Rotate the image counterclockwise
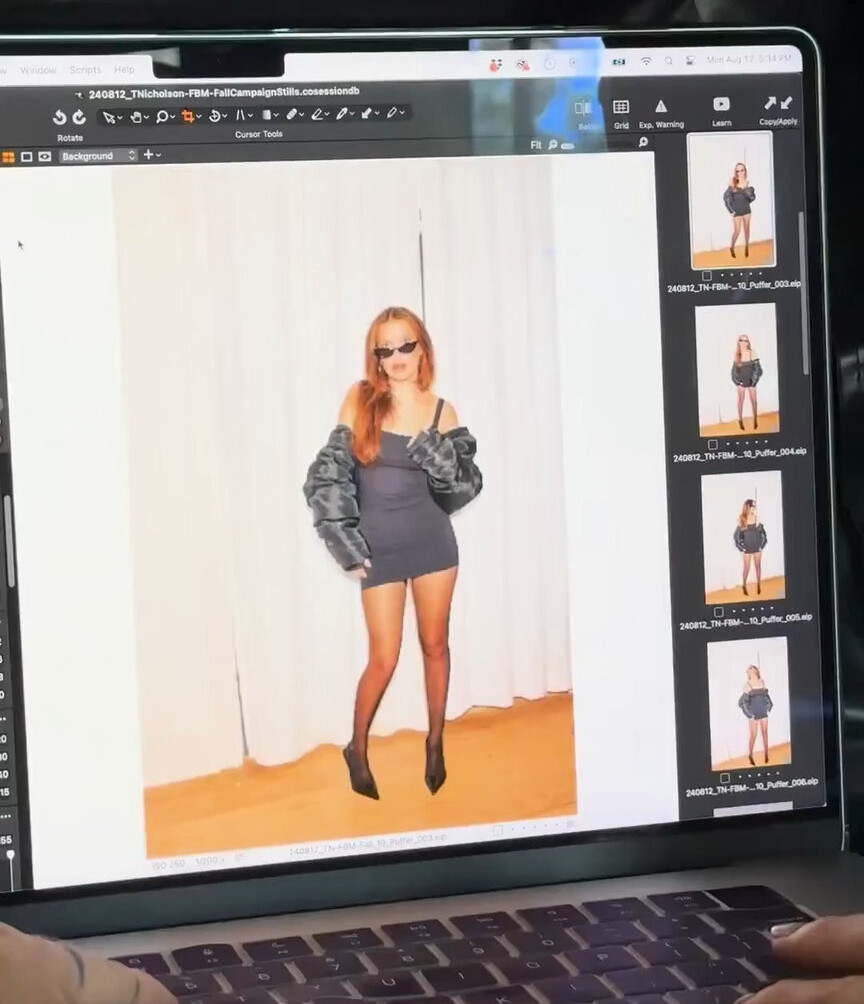 point(60,117)
